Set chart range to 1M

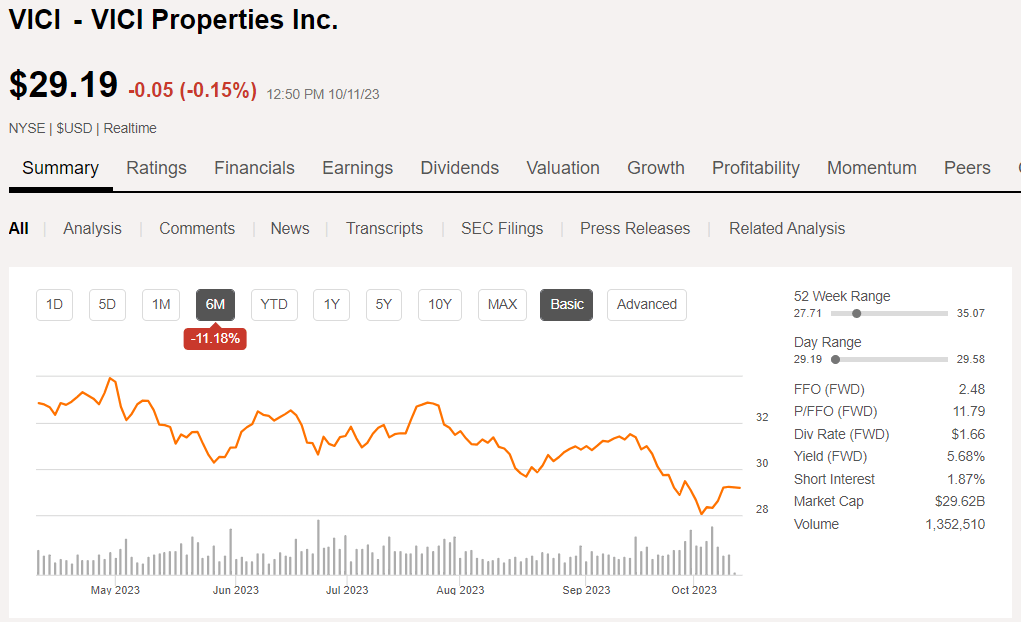tap(161, 304)
